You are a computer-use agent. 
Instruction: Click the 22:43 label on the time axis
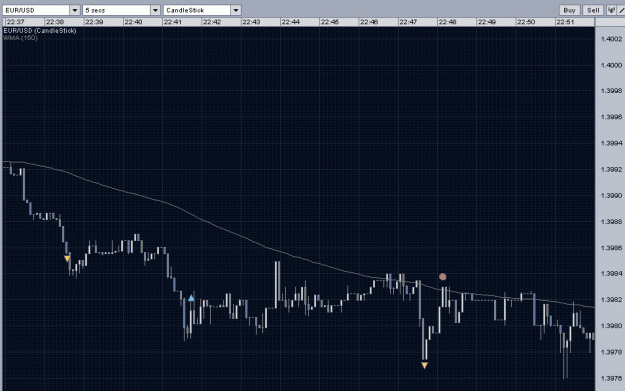[251, 22]
